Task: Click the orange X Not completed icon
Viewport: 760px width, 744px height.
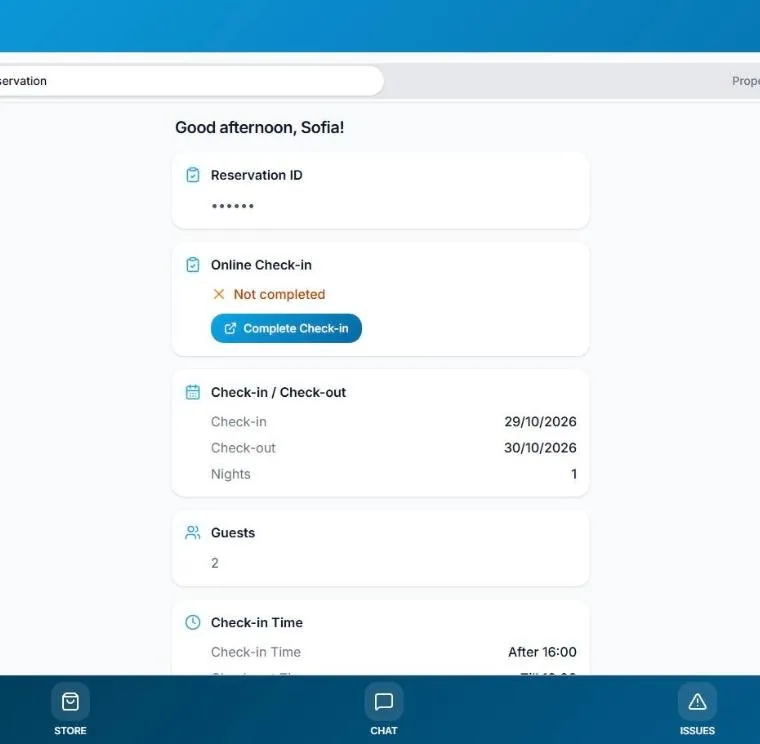Action: (x=219, y=294)
